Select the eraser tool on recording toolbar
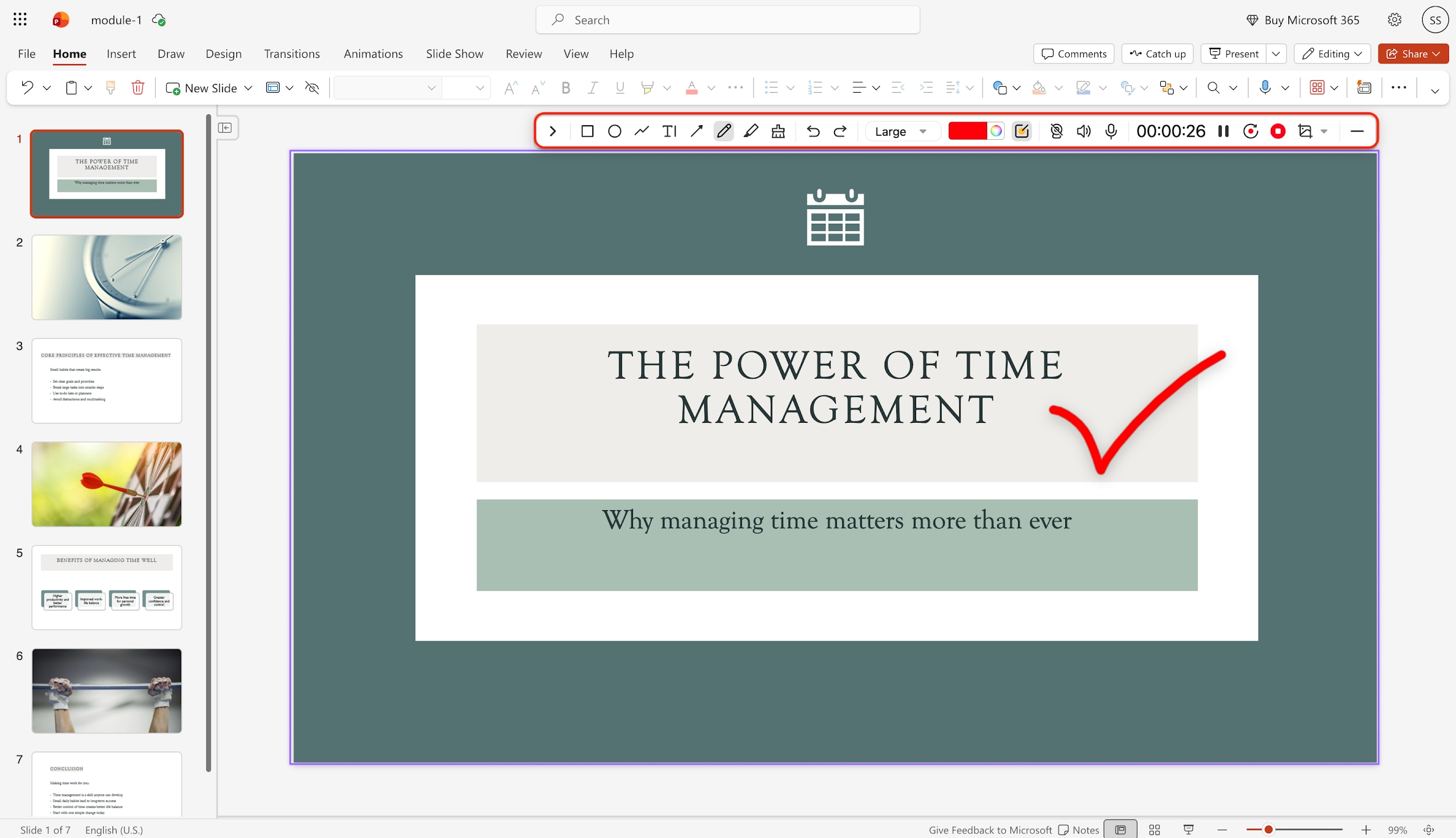 778,131
